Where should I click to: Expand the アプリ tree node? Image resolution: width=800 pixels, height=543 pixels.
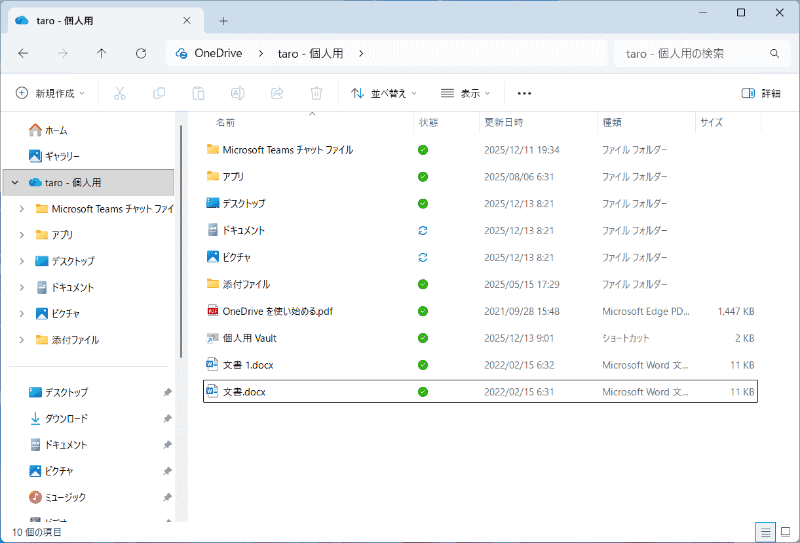click(21, 235)
